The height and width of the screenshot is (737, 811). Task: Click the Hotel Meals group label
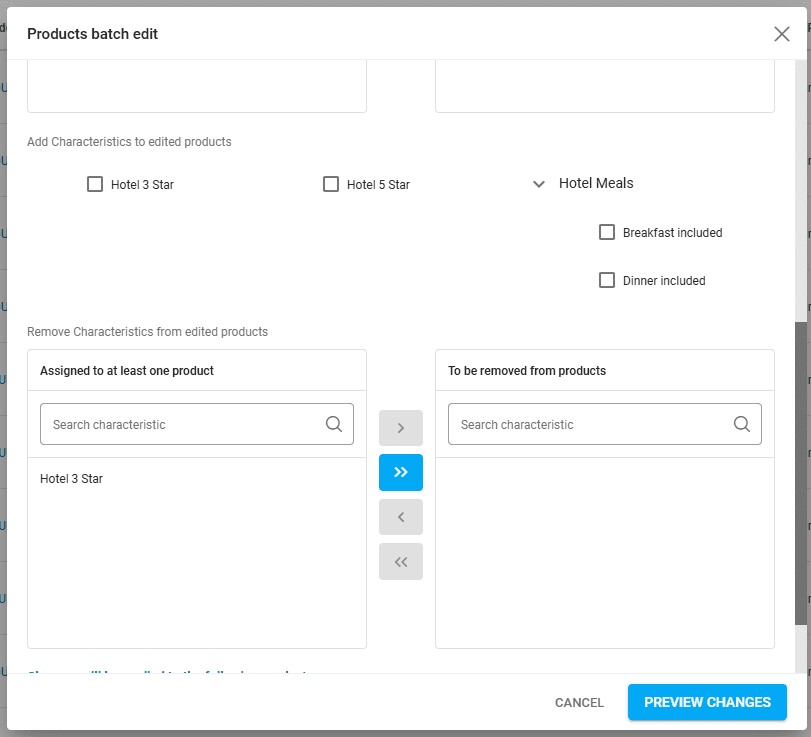pyautogui.click(x=596, y=183)
